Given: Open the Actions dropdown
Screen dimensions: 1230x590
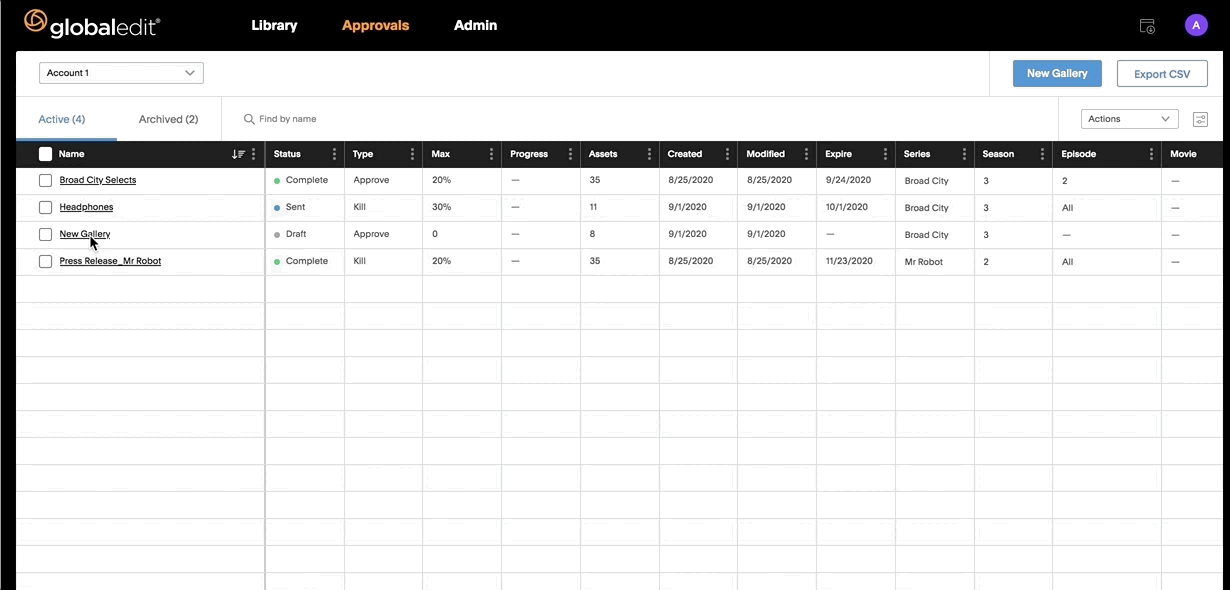Looking at the screenshot, I should coord(1130,119).
